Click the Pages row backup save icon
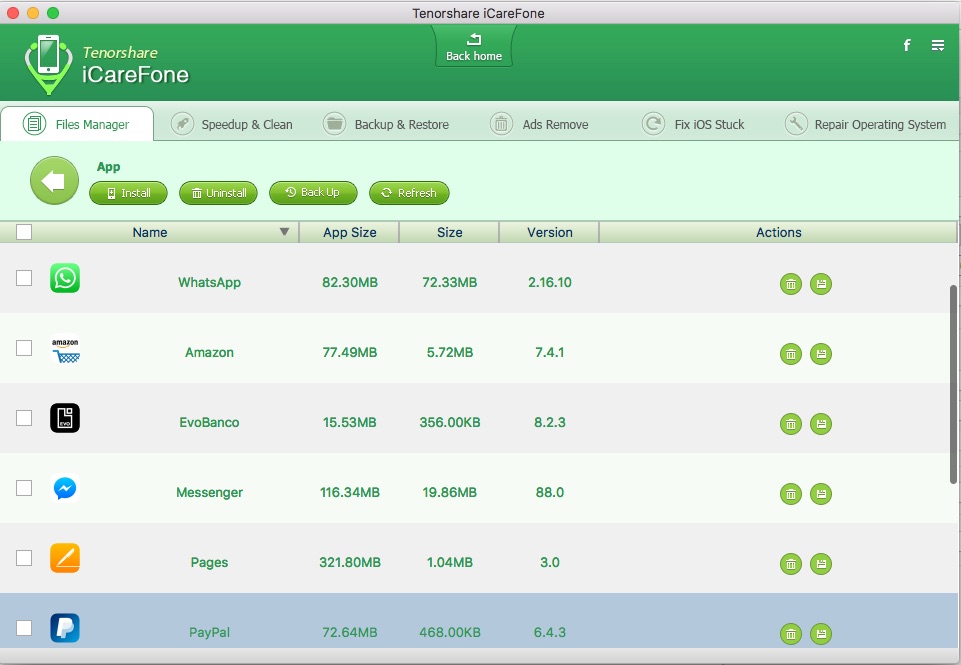 click(821, 563)
